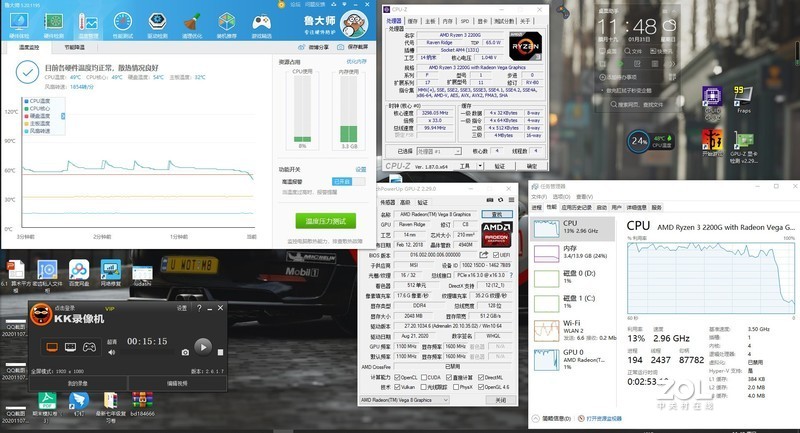Click Lookup button in GPU-Z
This screenshot has width=800, height=433.
497,214
